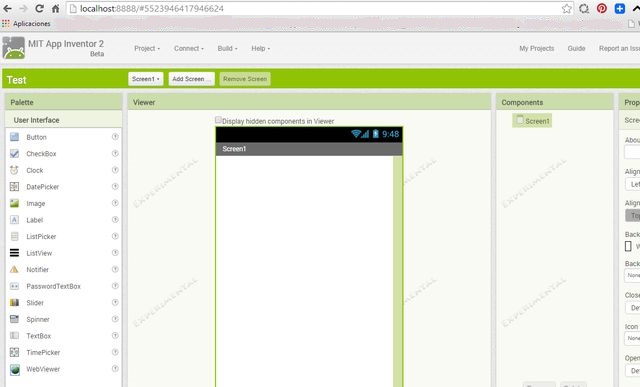Select Screen1 in the Components tree
The image size is (640, 387).
click(x=532, y=121)
